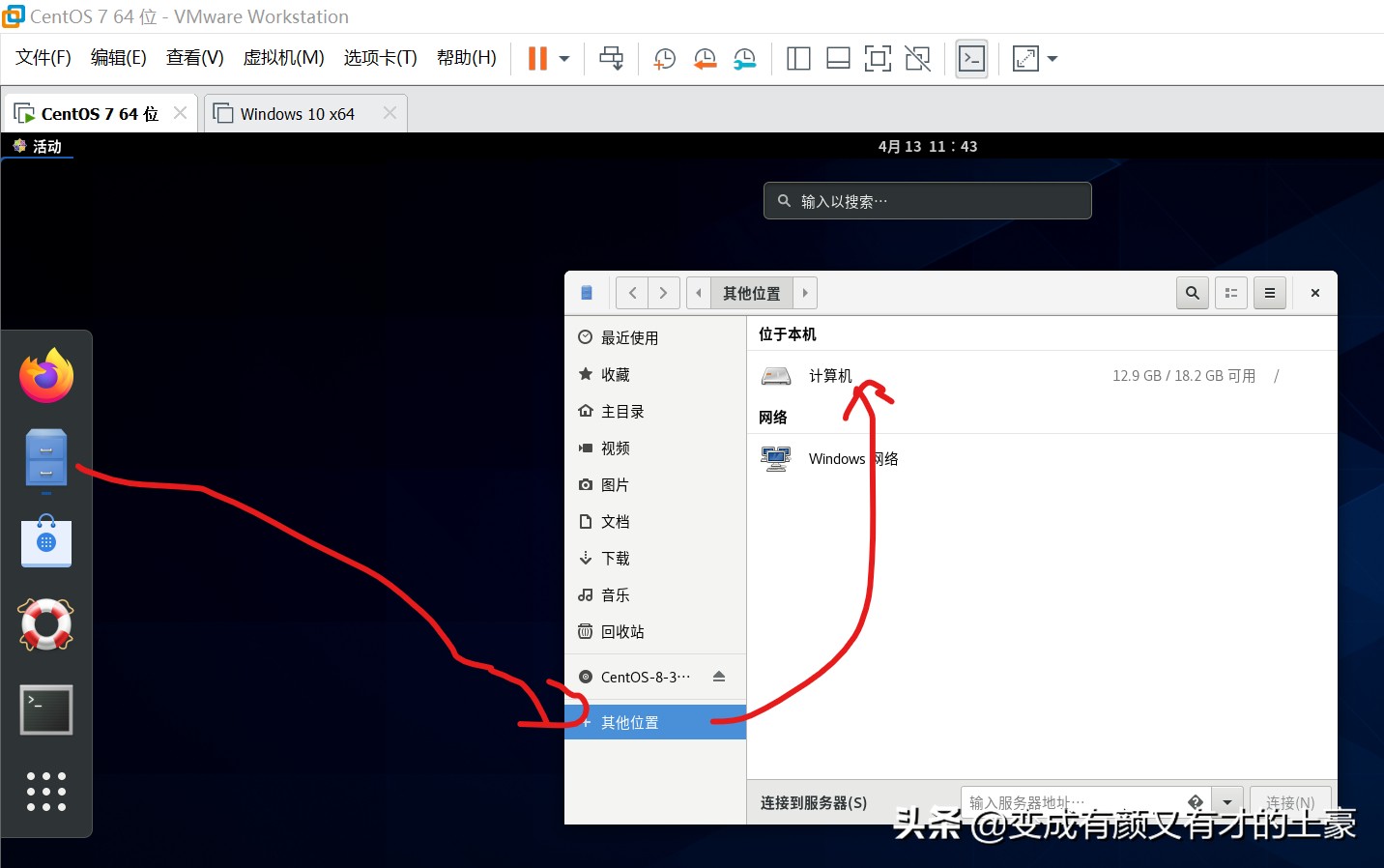Click the 其他位置 path bar button
Image resolution: width=1384 pixels, height=868 pixels.
[752, 293]
